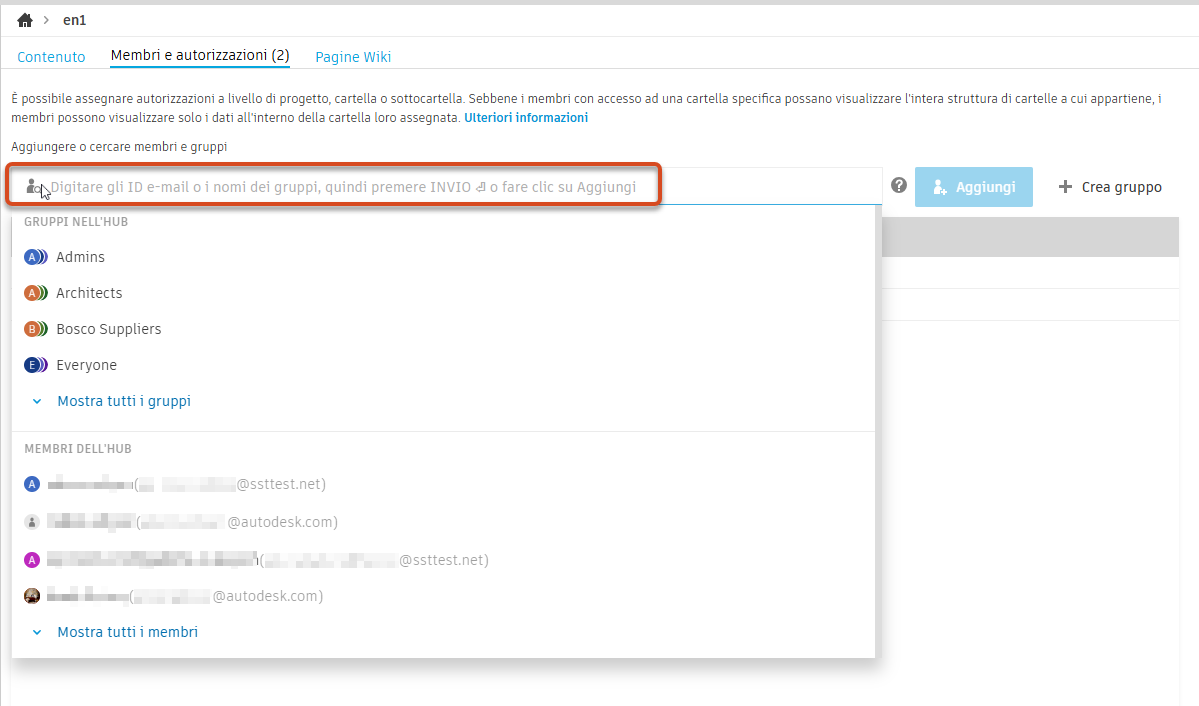Click the last hub member's profile picture
This screenshot has width=1199, height=706.
point(31,595)
